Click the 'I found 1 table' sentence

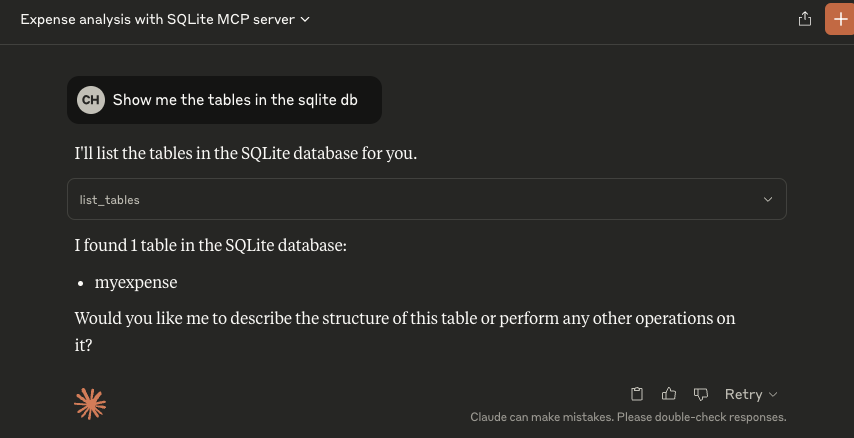(210, 245)
